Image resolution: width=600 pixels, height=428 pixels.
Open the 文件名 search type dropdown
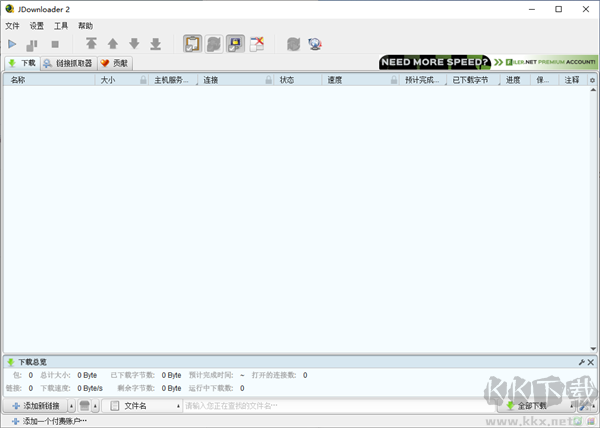coord(143,406)
